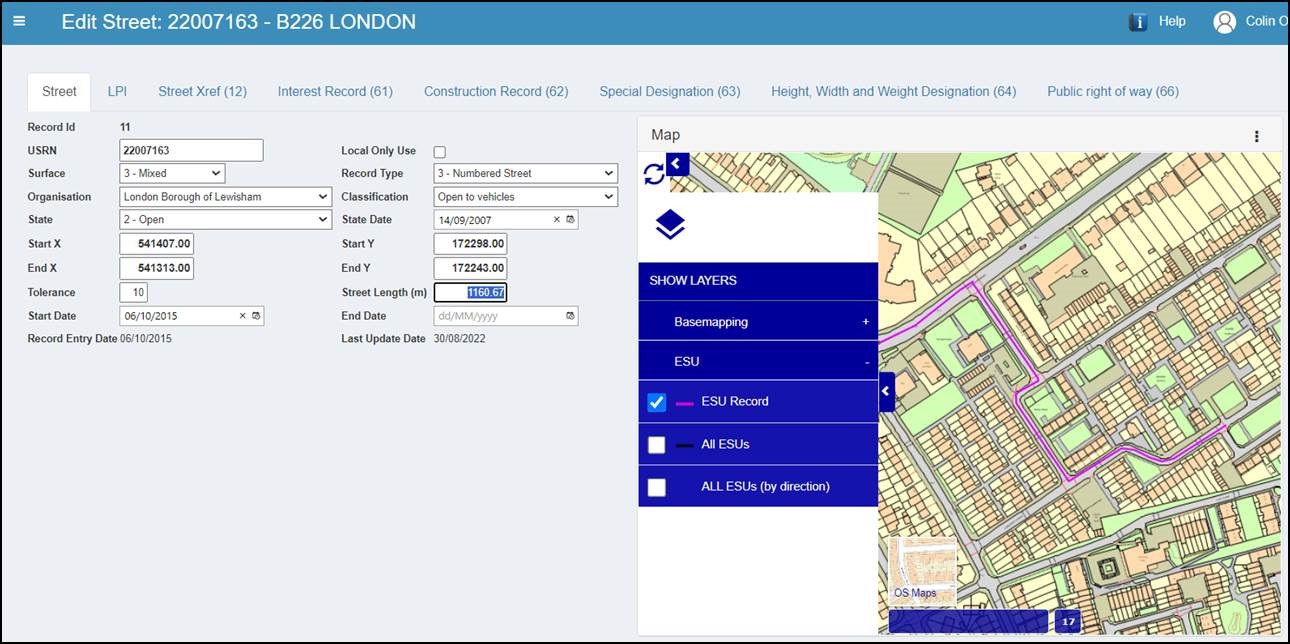Click the Start Y field
This screenshot has height=644, width=1290.
470,244
